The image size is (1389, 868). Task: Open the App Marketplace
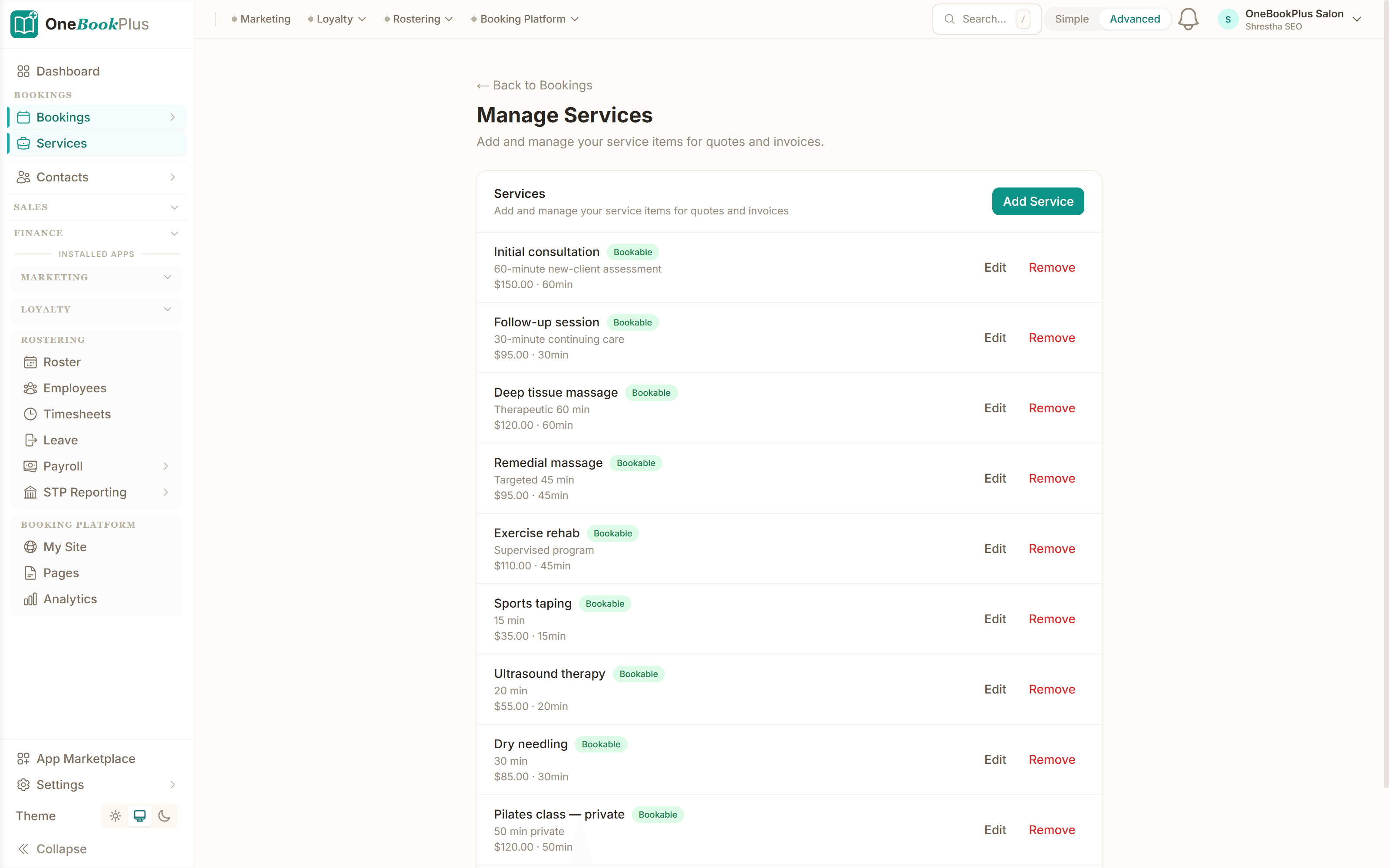pyautogui.click(x=86, y=758)
